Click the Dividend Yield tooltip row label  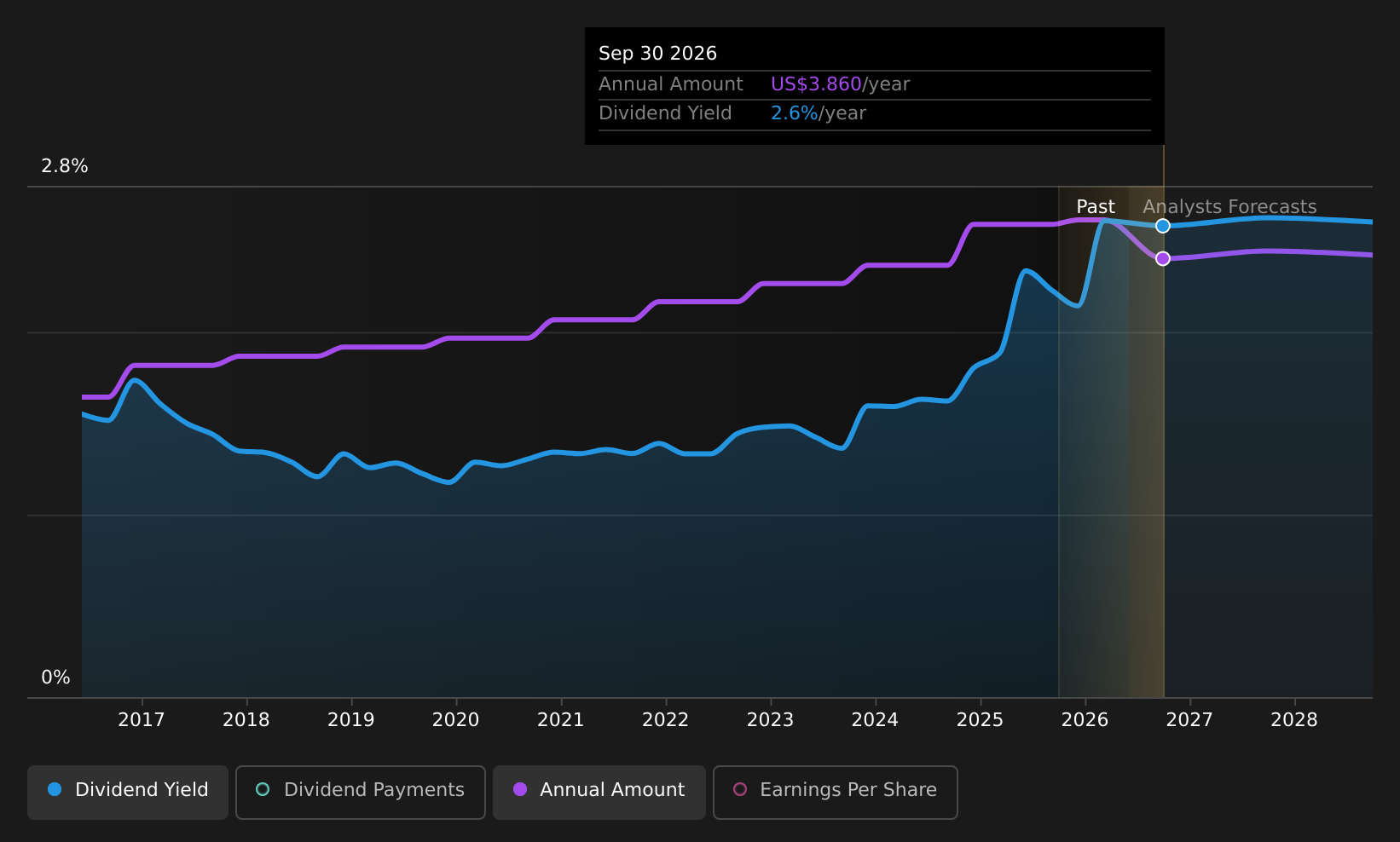[665, 113]
